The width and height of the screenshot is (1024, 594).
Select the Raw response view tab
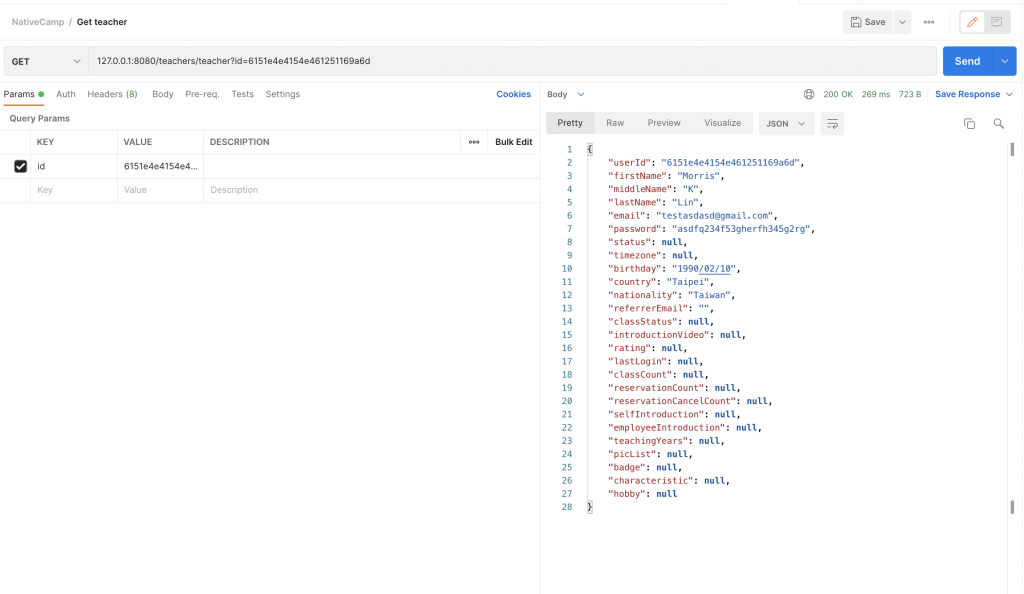click(x=615, y=123)
